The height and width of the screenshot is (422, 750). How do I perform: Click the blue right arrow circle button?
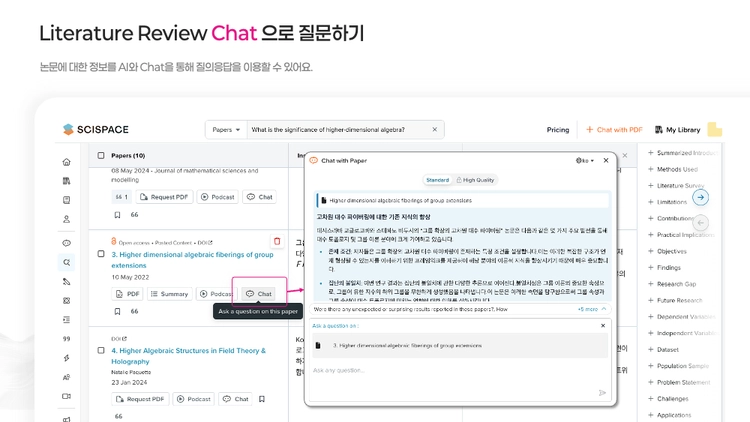pyautogui.click(x=700, y=197)
